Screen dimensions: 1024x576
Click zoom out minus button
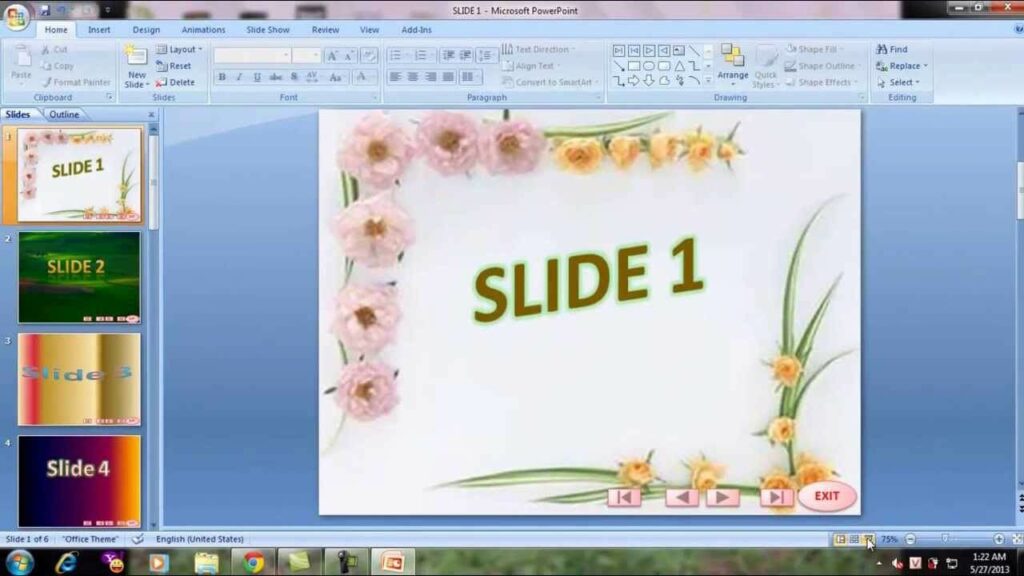[910, 539]
